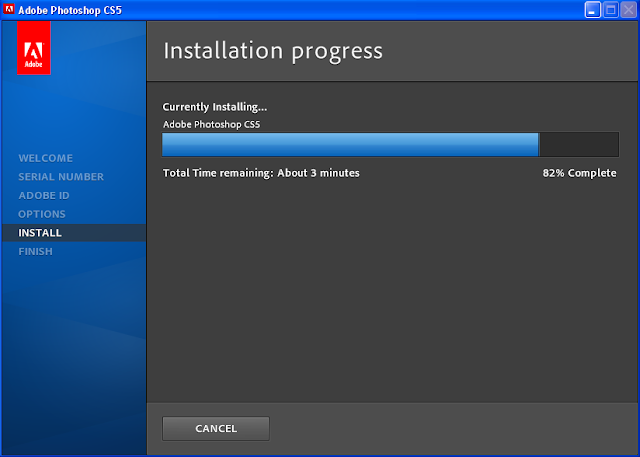Click the disabled maximize window button

pos(611,10)
